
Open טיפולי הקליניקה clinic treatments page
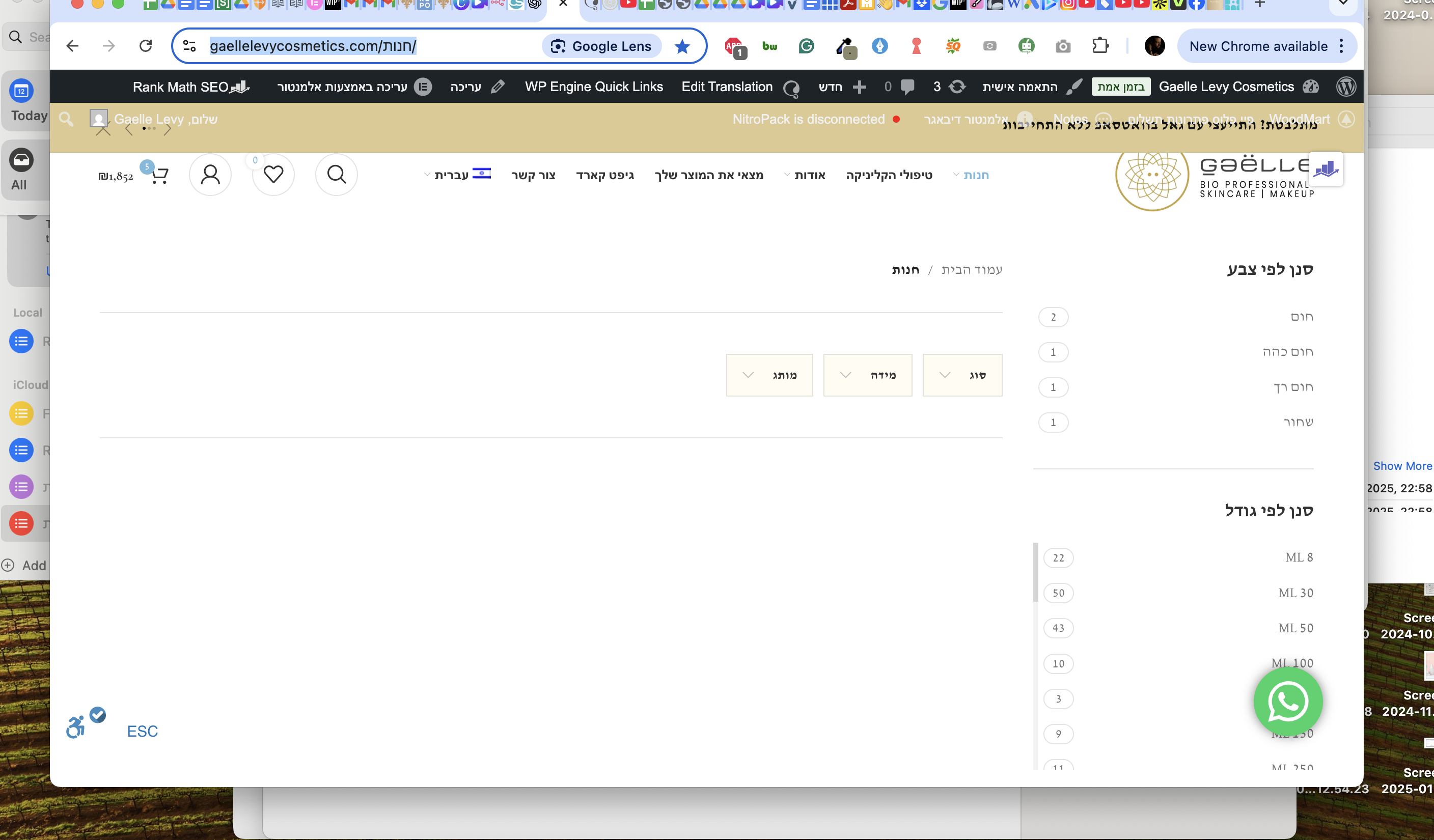pos(889,175)
